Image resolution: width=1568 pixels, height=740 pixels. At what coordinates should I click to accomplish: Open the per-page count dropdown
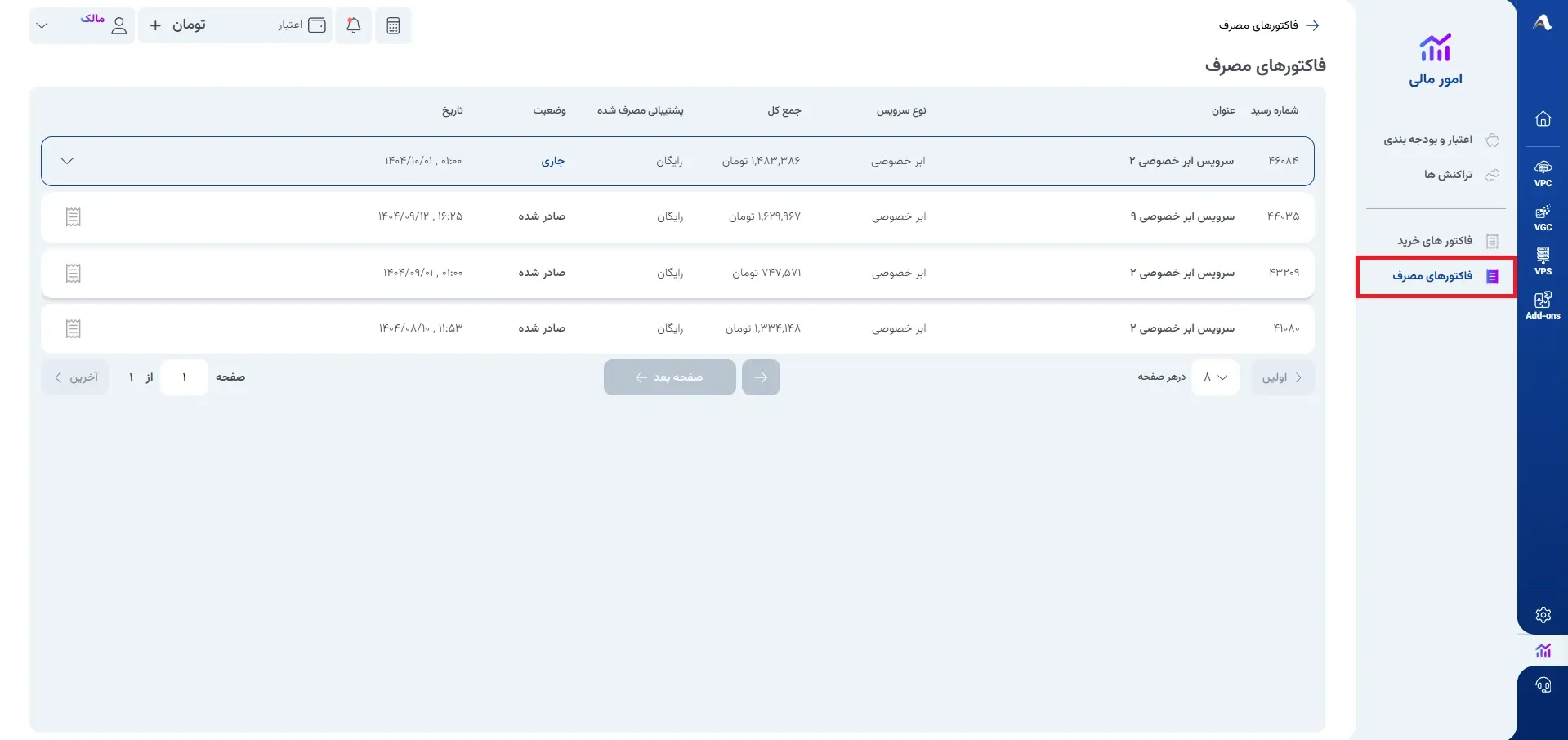pos(1215,377)
